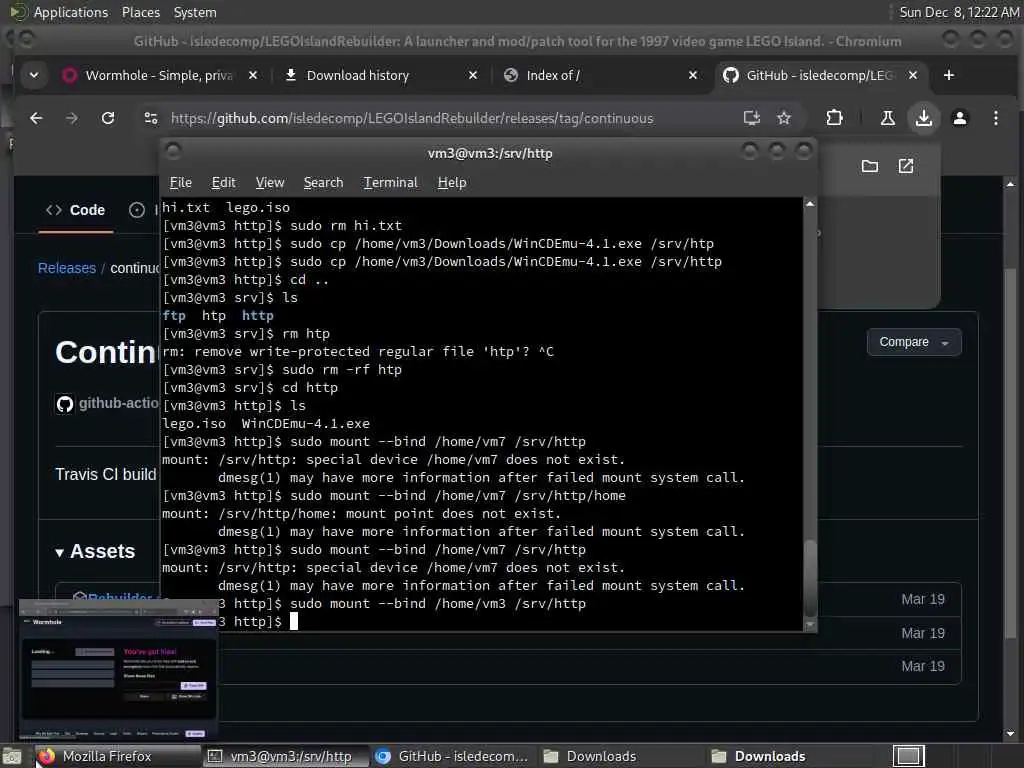Close the Wormhole tab

coord(253,75)
